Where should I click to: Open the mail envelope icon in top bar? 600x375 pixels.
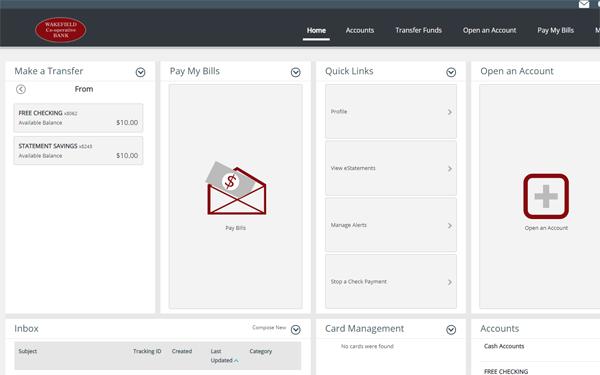point(584,4)
